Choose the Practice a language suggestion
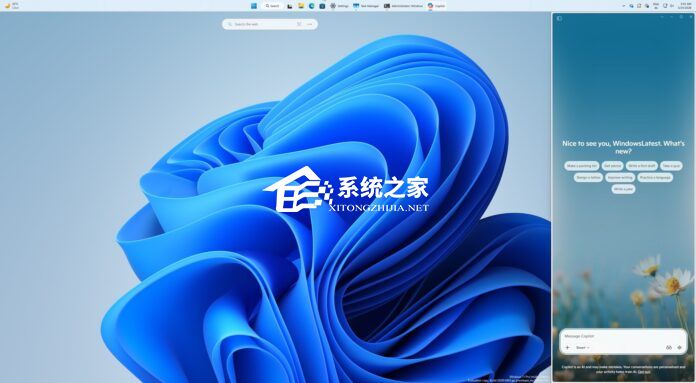This screenshot has height=383, width=696. (x=655, y=177)
